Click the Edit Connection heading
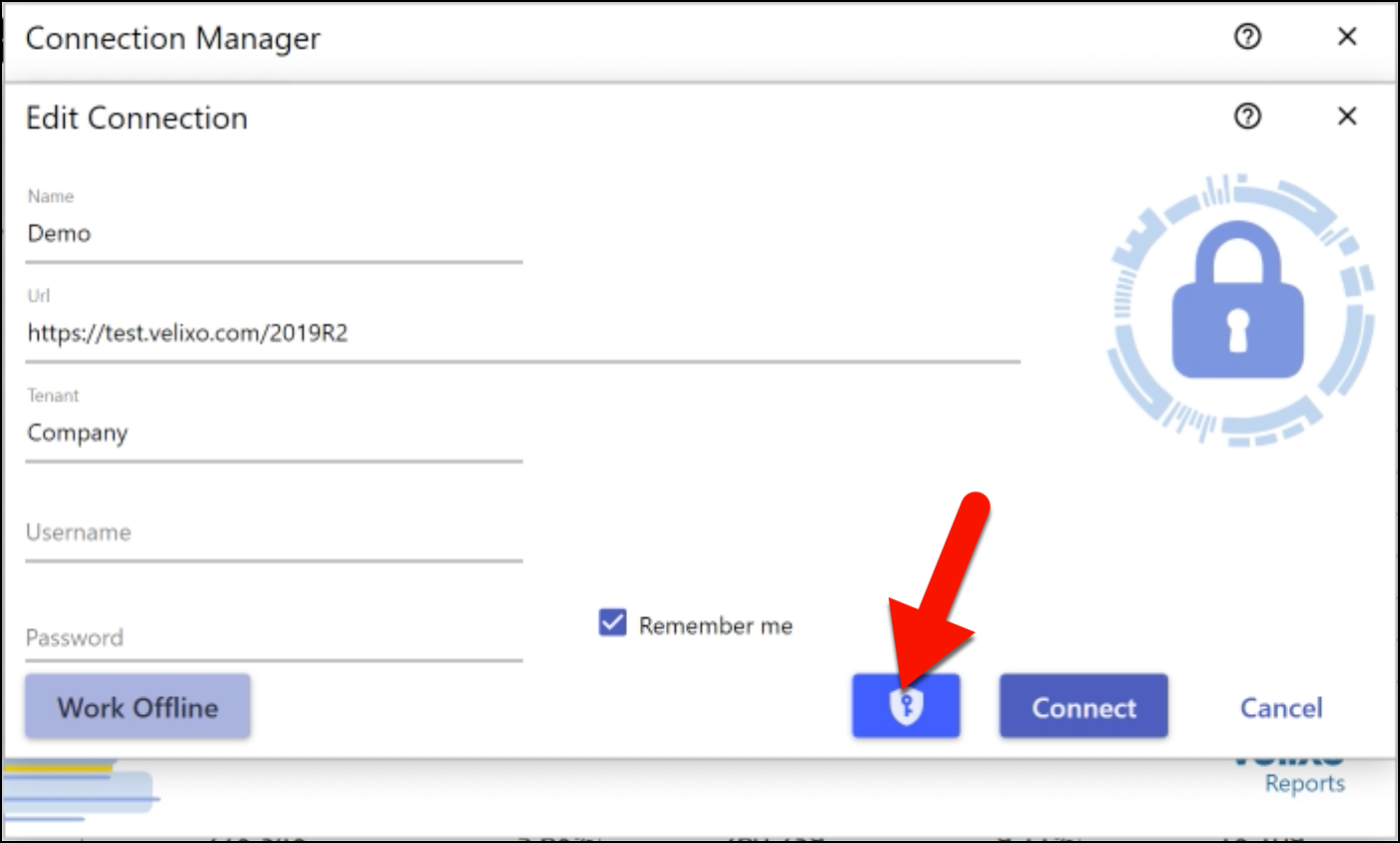Viewport: 1400px width, 843px height. (x=137, y=118)
